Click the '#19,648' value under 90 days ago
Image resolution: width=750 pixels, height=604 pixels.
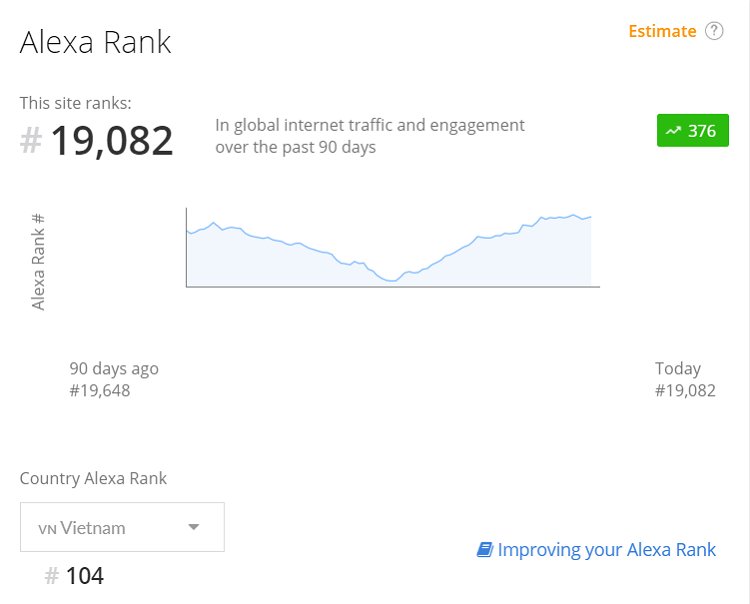pos(99,391)
